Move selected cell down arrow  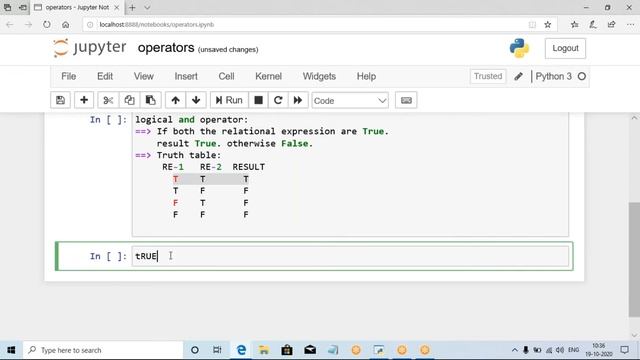196,100
